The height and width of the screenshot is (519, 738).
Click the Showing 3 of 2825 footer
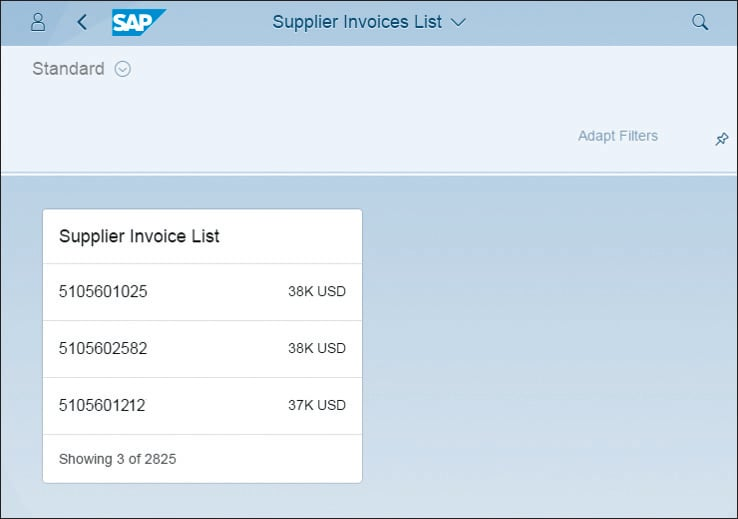click(x=117, y=459)
